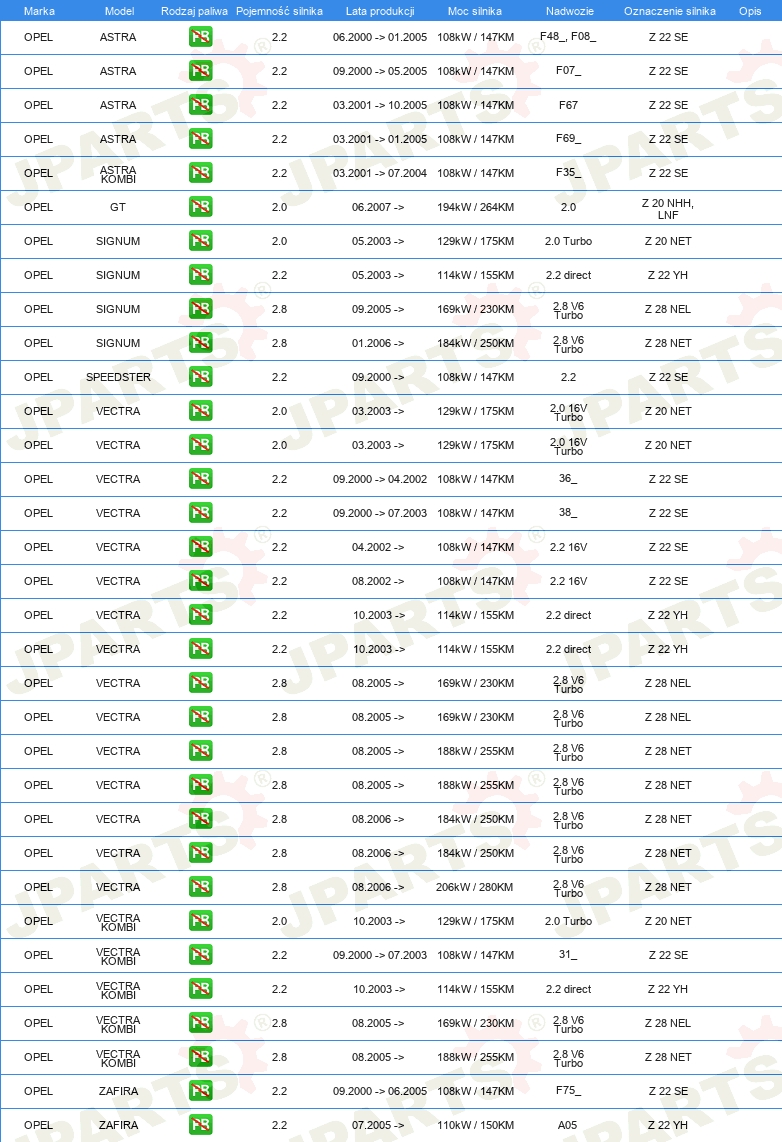Click the fuel icon in the SIGNUM 184kW / 250KM row

[200, 342]
